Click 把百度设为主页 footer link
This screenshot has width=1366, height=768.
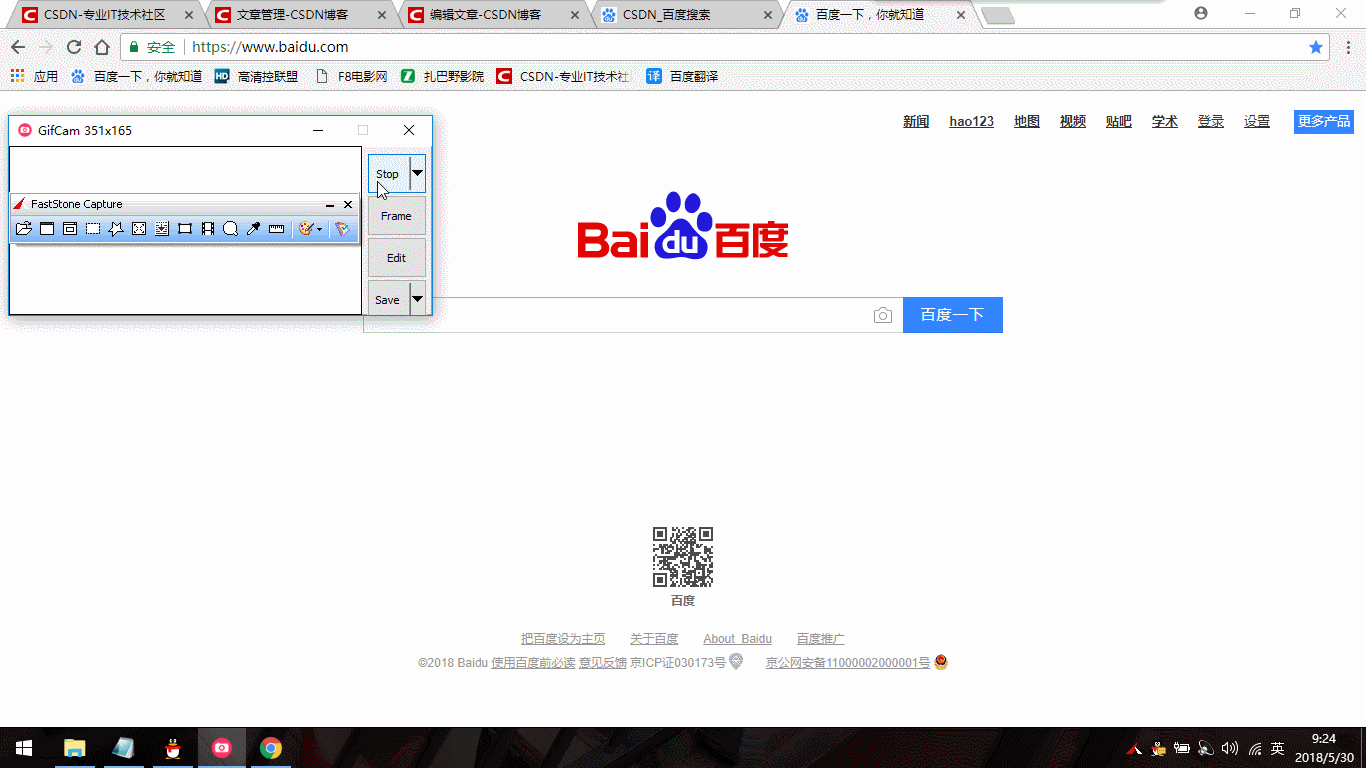pos(563,639)
